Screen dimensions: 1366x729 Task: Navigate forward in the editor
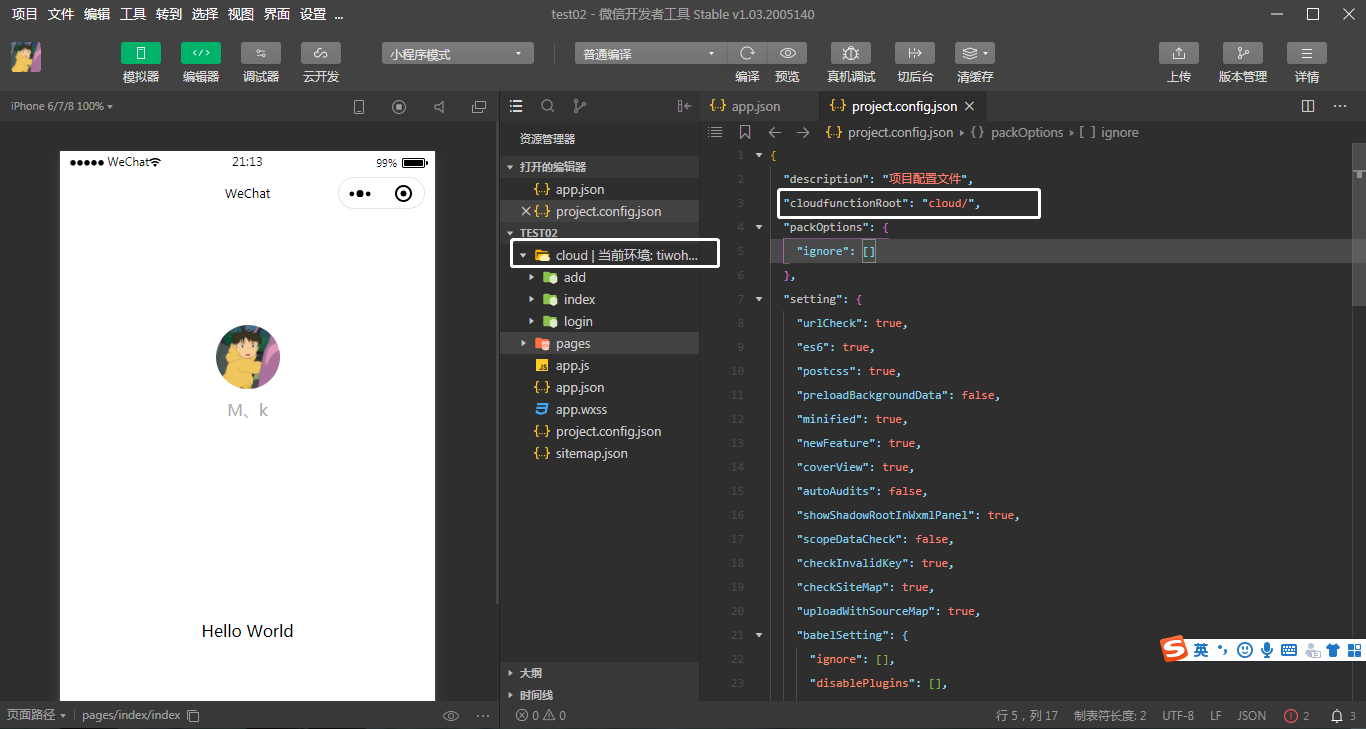pyautogui.click(x=802, y=132)
